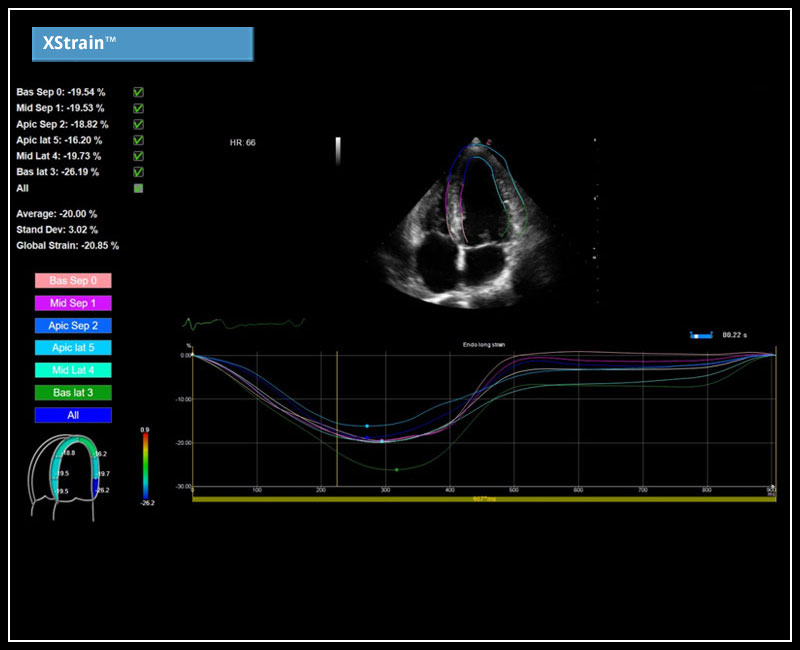Image resolution: width=800 pixels, height=650 pixels.
Task: Click the pink Bas Sep 0 button
Action: [x=73, y=281]
